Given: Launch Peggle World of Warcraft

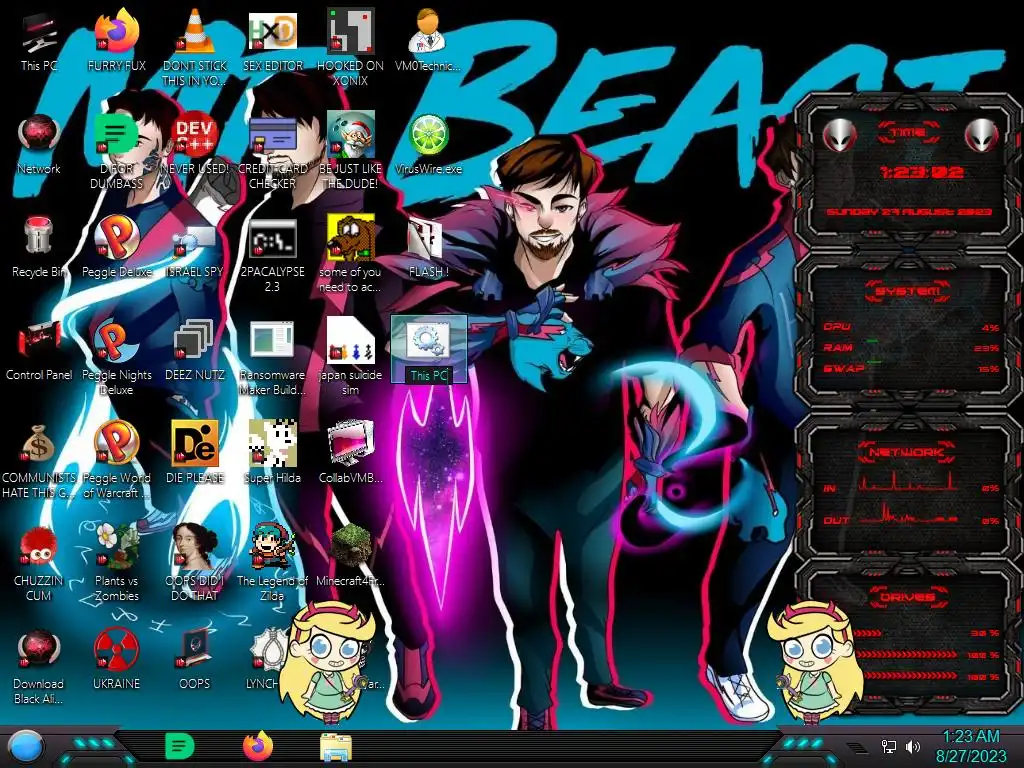Looking at the screenshot, I should pyautogui.click(x=116, y=460).
